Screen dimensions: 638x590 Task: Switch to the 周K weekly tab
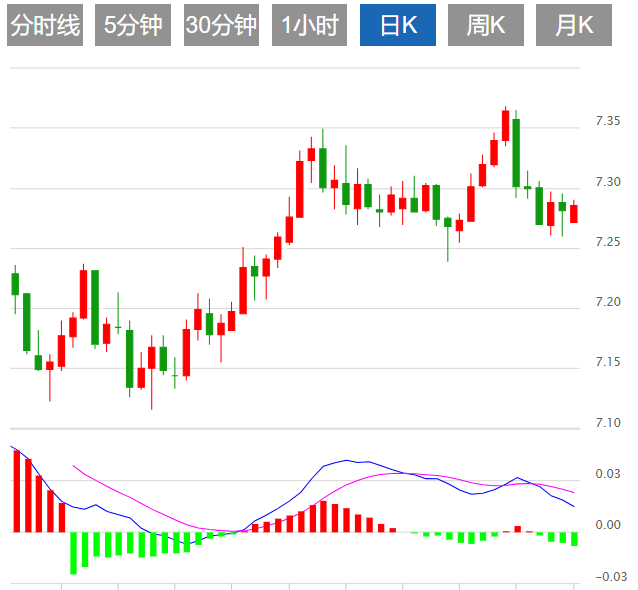coord(486,25)
